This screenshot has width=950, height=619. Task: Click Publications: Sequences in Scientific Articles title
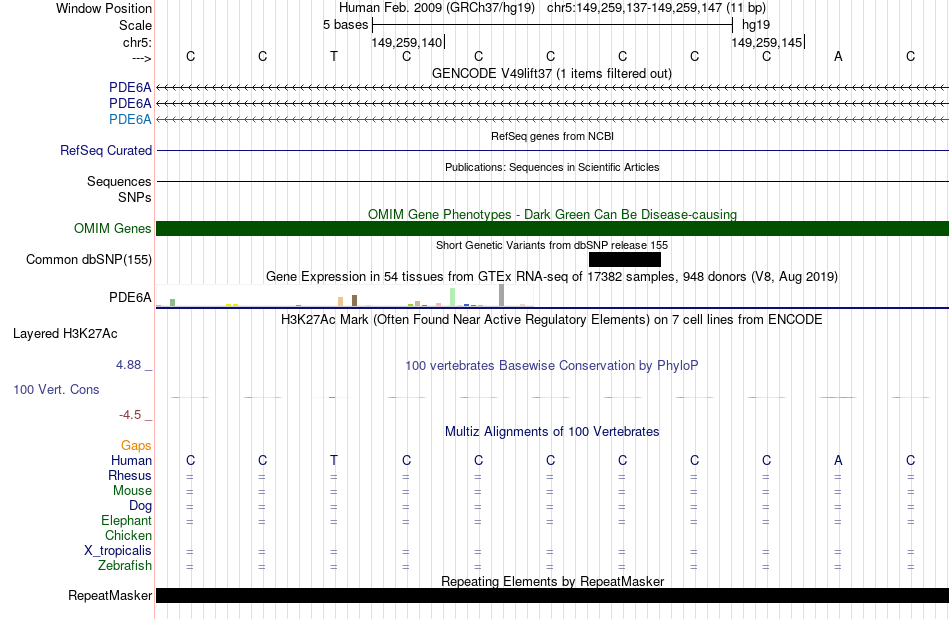[552, 167]
